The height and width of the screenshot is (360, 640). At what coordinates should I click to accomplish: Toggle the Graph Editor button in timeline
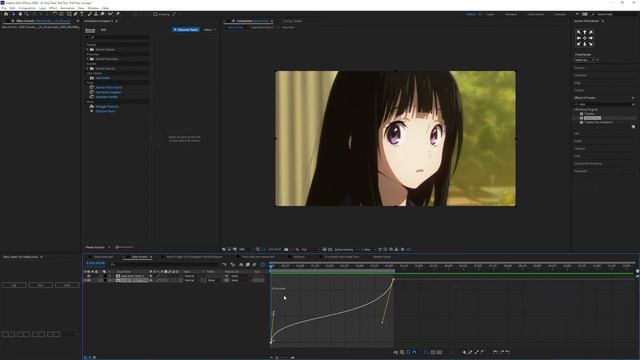pyautogui.click(x=262, y=264)
